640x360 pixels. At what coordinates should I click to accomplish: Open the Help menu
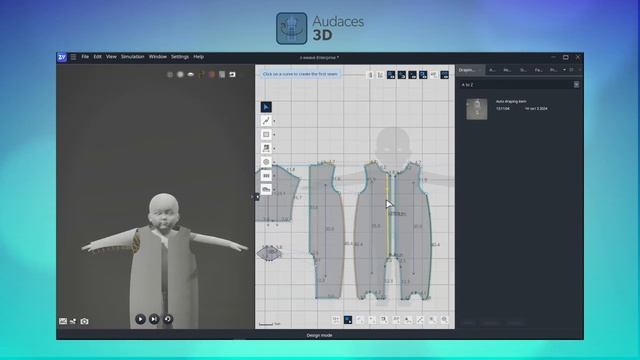[x=198, y=57]
